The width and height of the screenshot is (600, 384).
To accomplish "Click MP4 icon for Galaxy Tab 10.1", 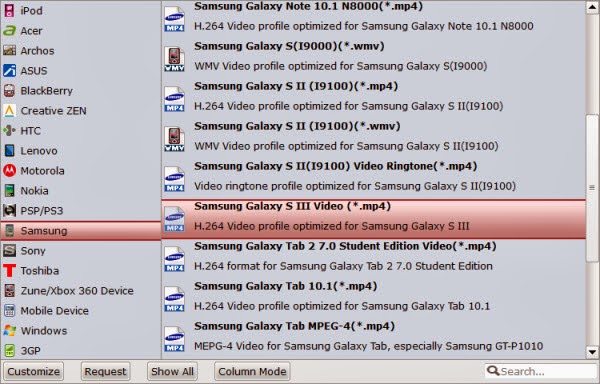I will [x=174, y=299].
